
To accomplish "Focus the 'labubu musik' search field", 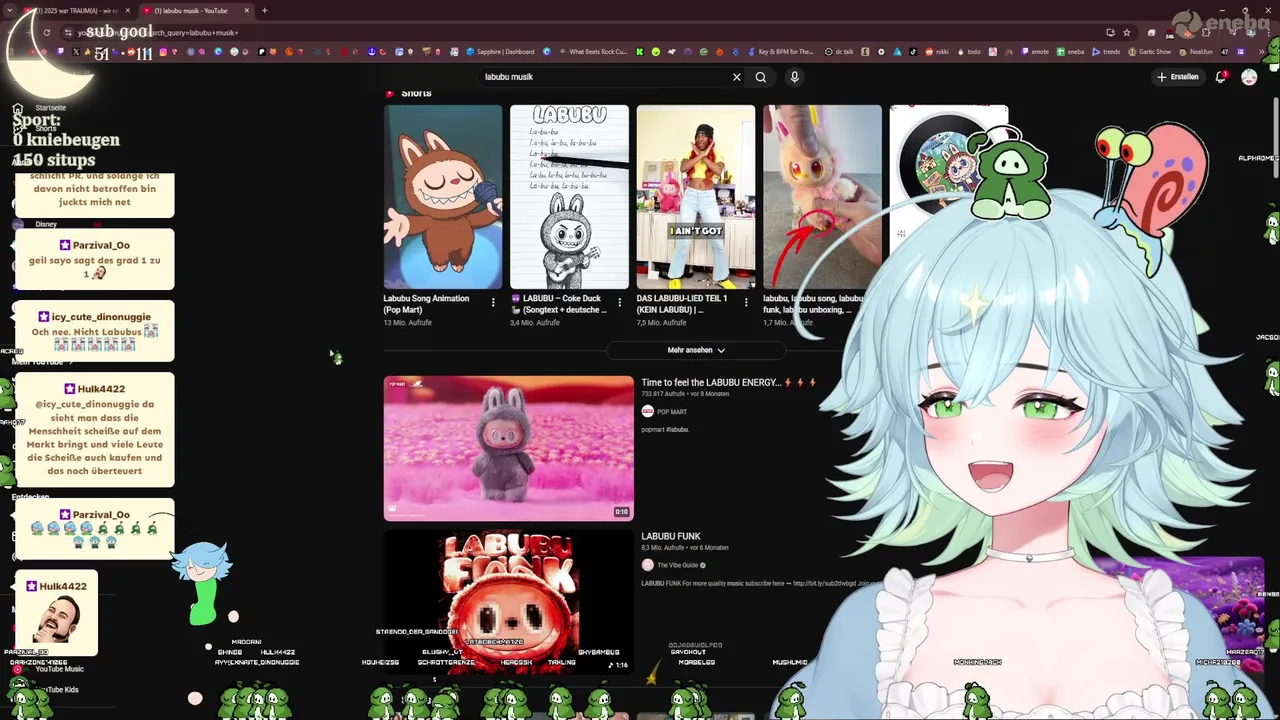I will [604, 77].
